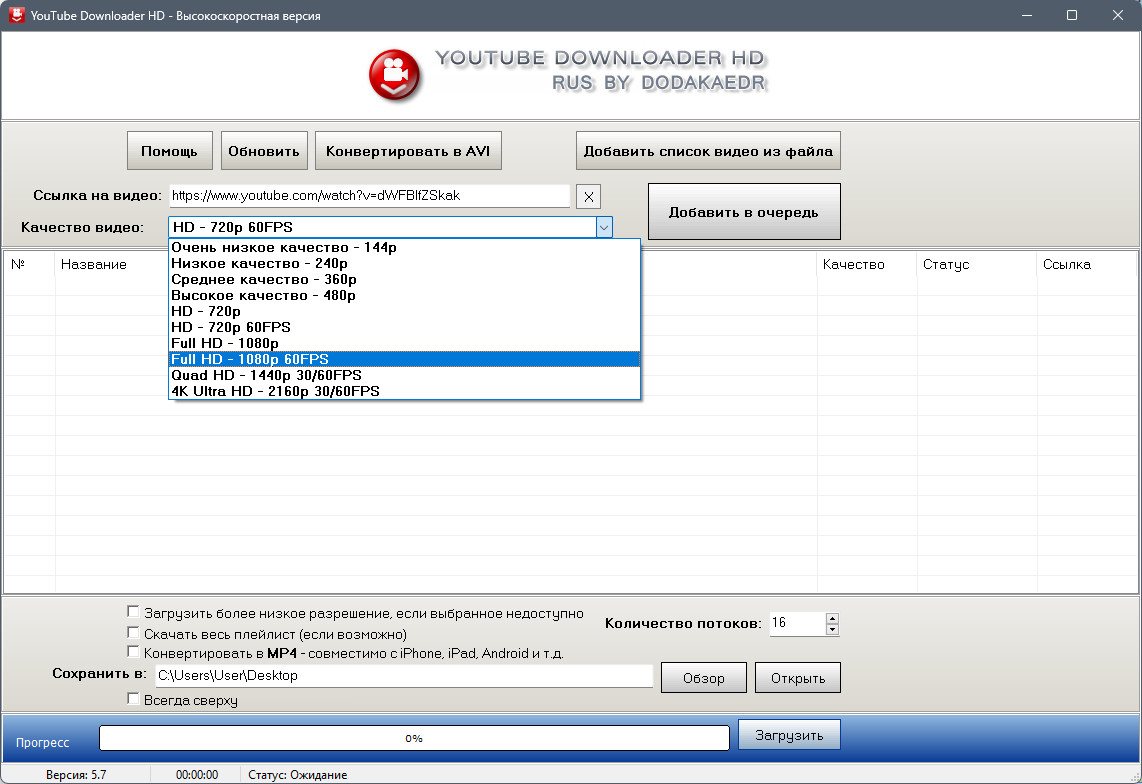Click the Ссылка на видео label
This screenshot has width=1142, height=784.
pos(98,195)
